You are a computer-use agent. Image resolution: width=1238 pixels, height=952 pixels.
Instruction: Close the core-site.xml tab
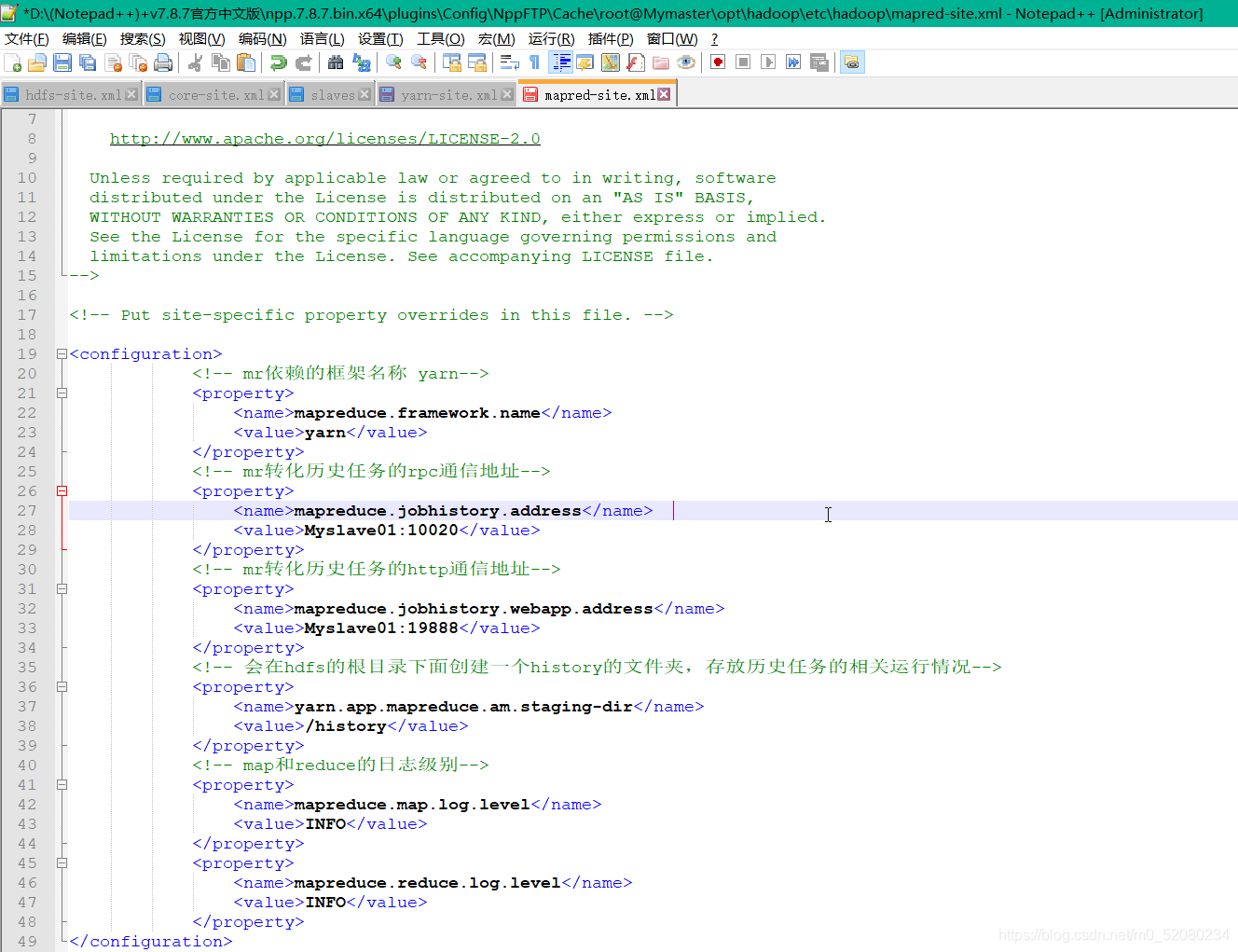coord(274,94)
